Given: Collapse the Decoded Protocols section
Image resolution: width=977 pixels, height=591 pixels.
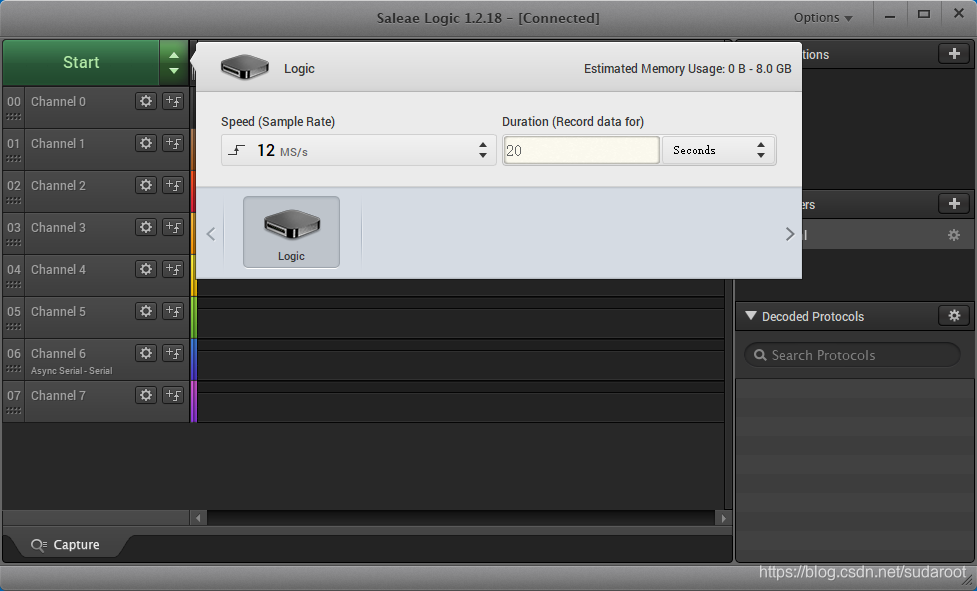Looking at the screenshot, I should (x=750, y=316).
